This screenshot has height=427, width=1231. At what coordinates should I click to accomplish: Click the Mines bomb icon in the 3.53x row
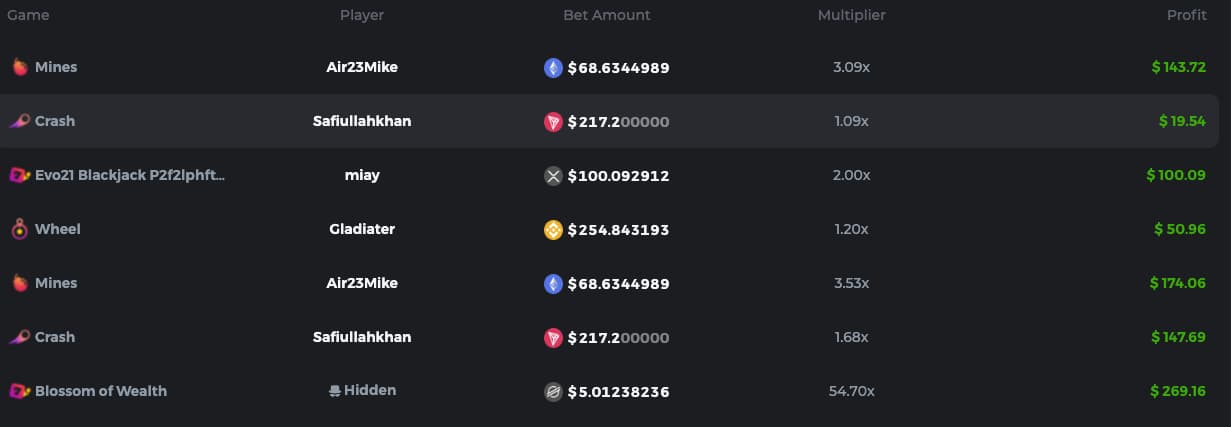[19, 284]
